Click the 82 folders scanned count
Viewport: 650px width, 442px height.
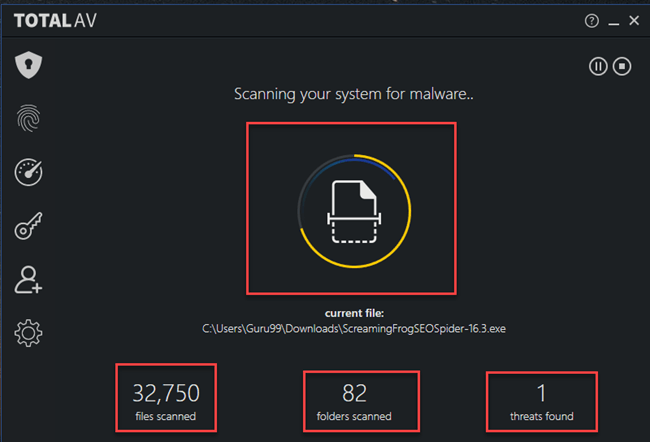point(354,393)
